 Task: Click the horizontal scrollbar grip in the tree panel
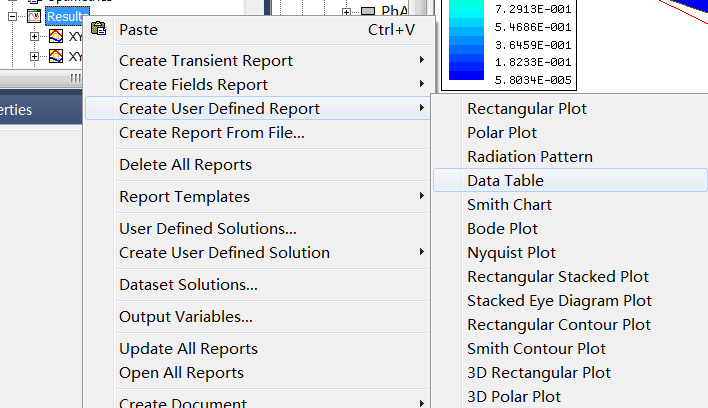(x=75, y=78)
